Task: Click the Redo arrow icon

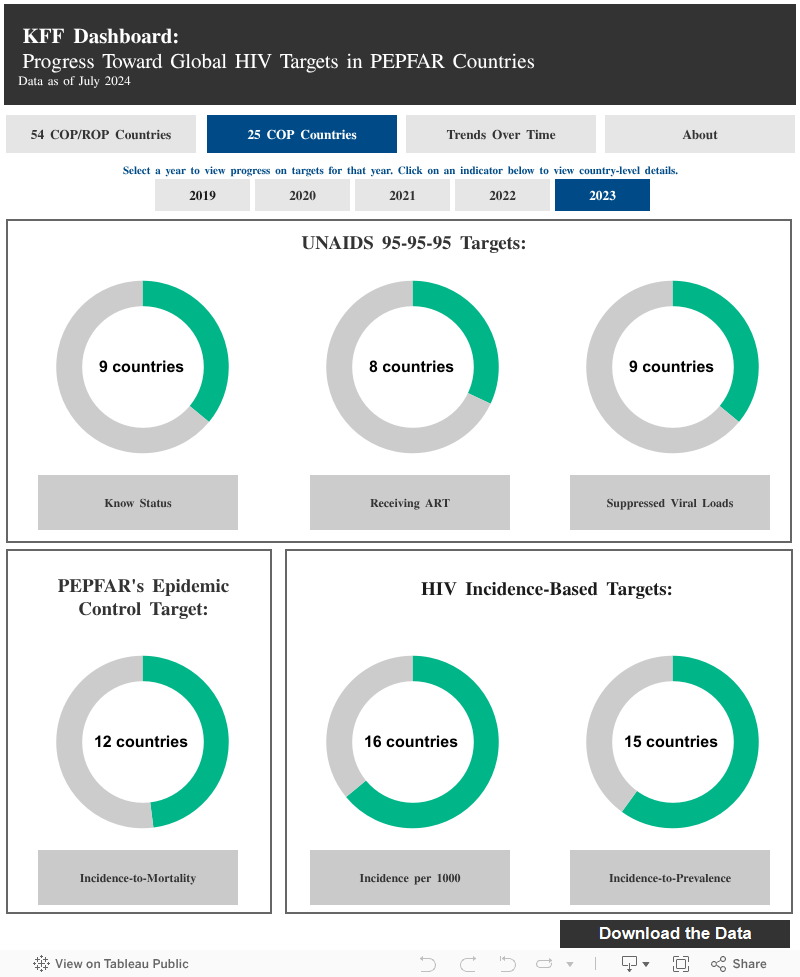Action: point(467,964)
